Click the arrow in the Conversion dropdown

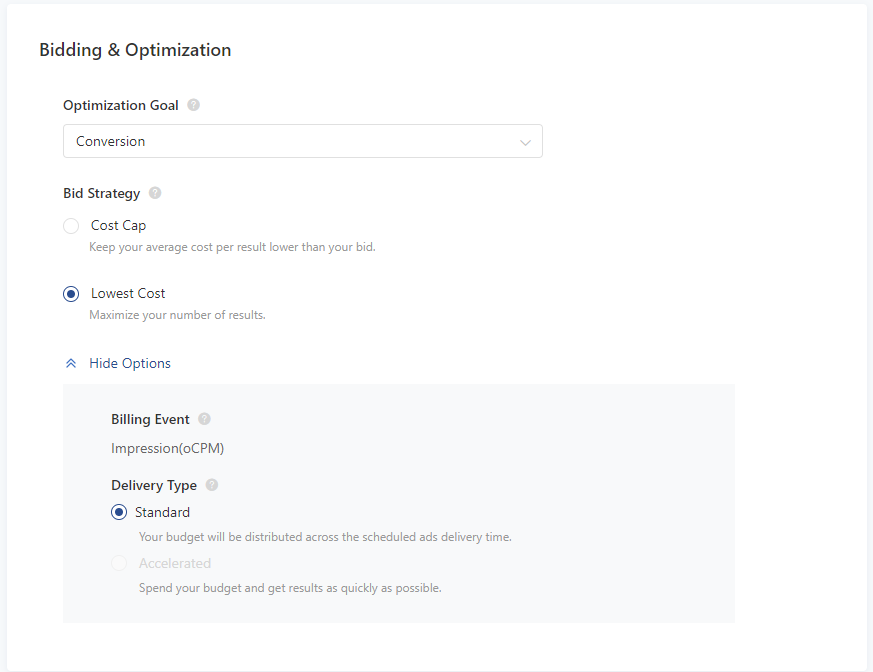[525, 142]
